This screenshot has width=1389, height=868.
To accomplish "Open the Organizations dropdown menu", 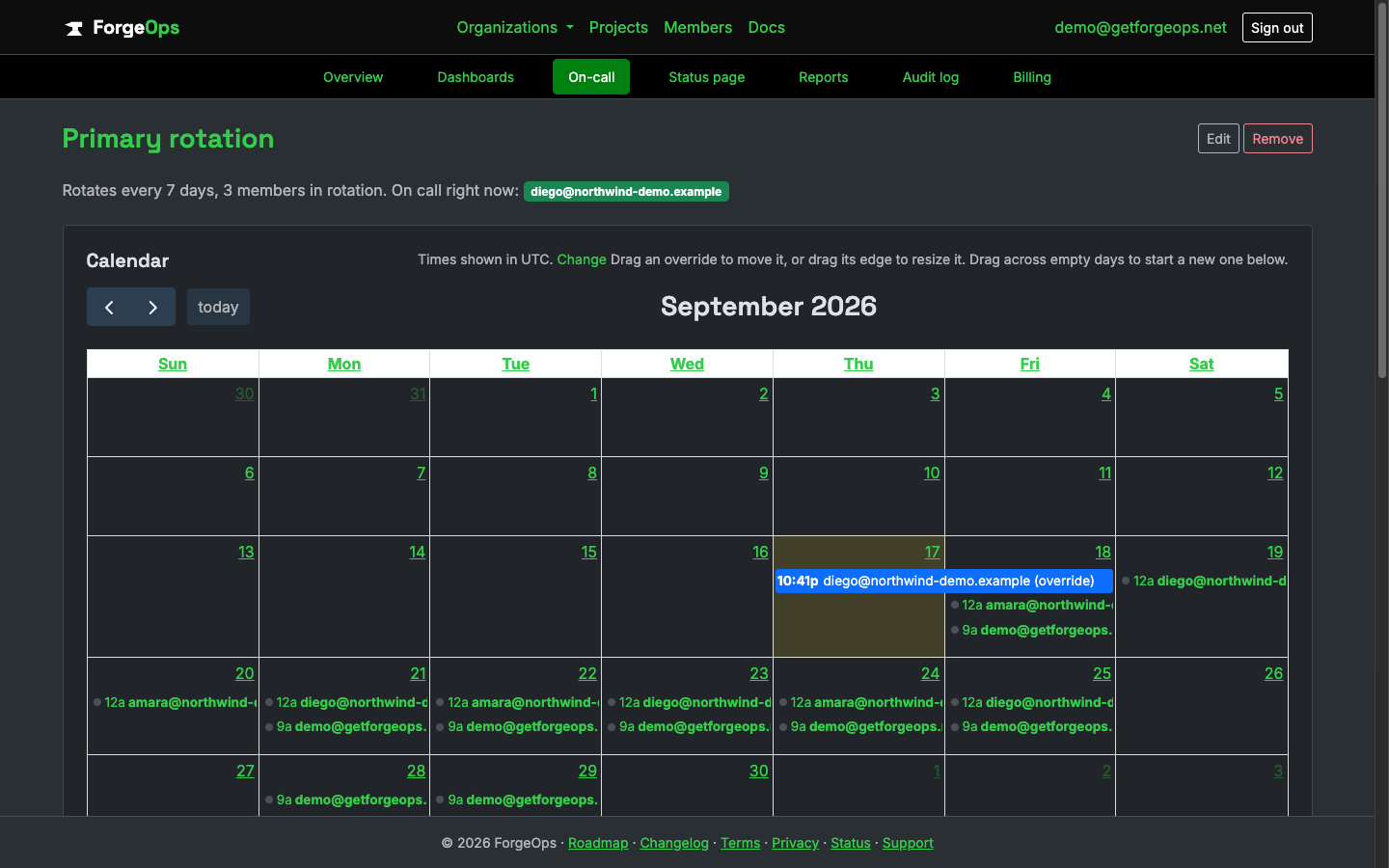I will point(515,27).
